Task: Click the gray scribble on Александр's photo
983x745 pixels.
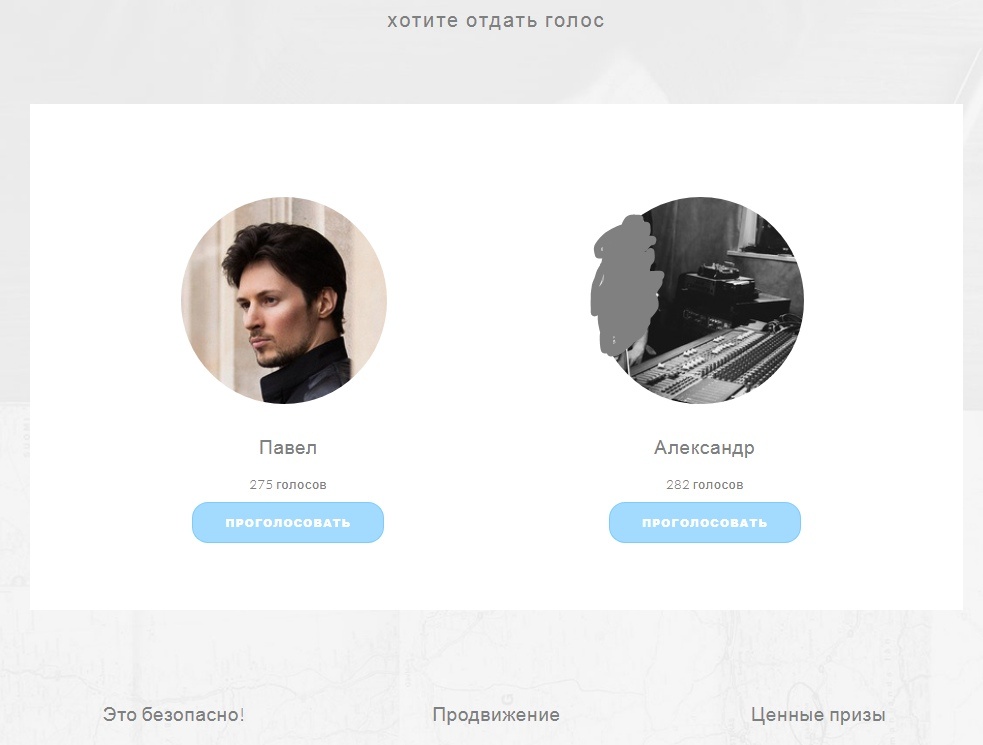Action: (624, 282)
